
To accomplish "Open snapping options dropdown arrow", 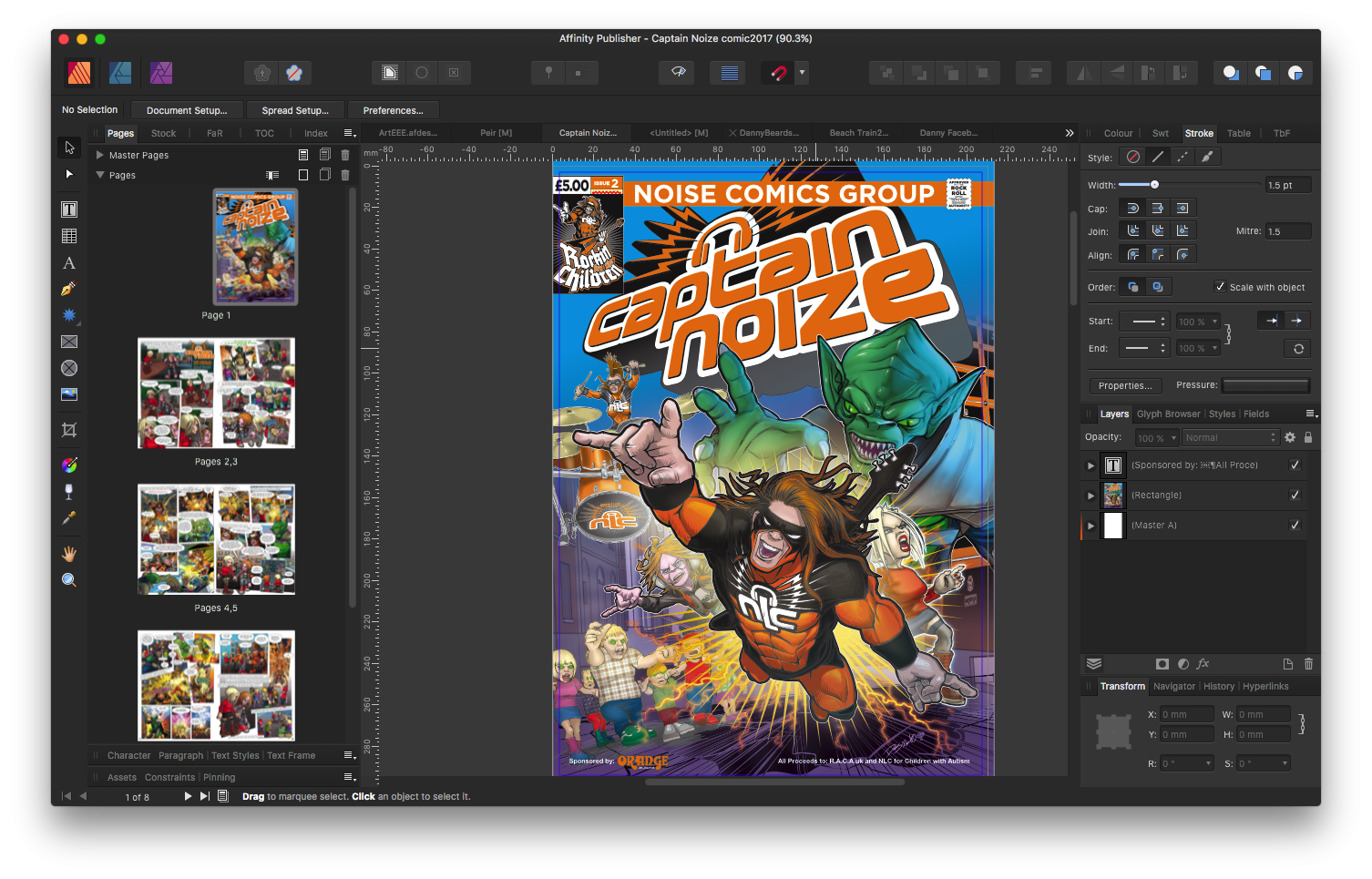I will point(802,73).
